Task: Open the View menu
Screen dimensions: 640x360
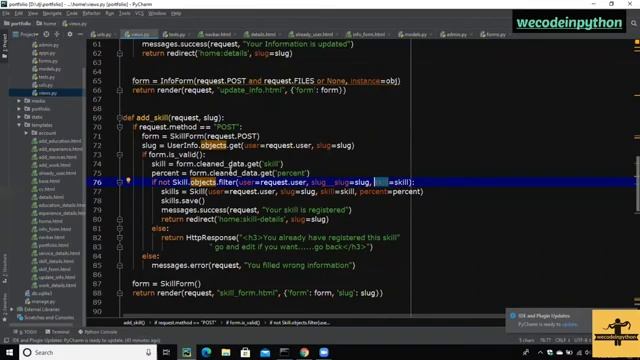Action: (x=33, y=13)
